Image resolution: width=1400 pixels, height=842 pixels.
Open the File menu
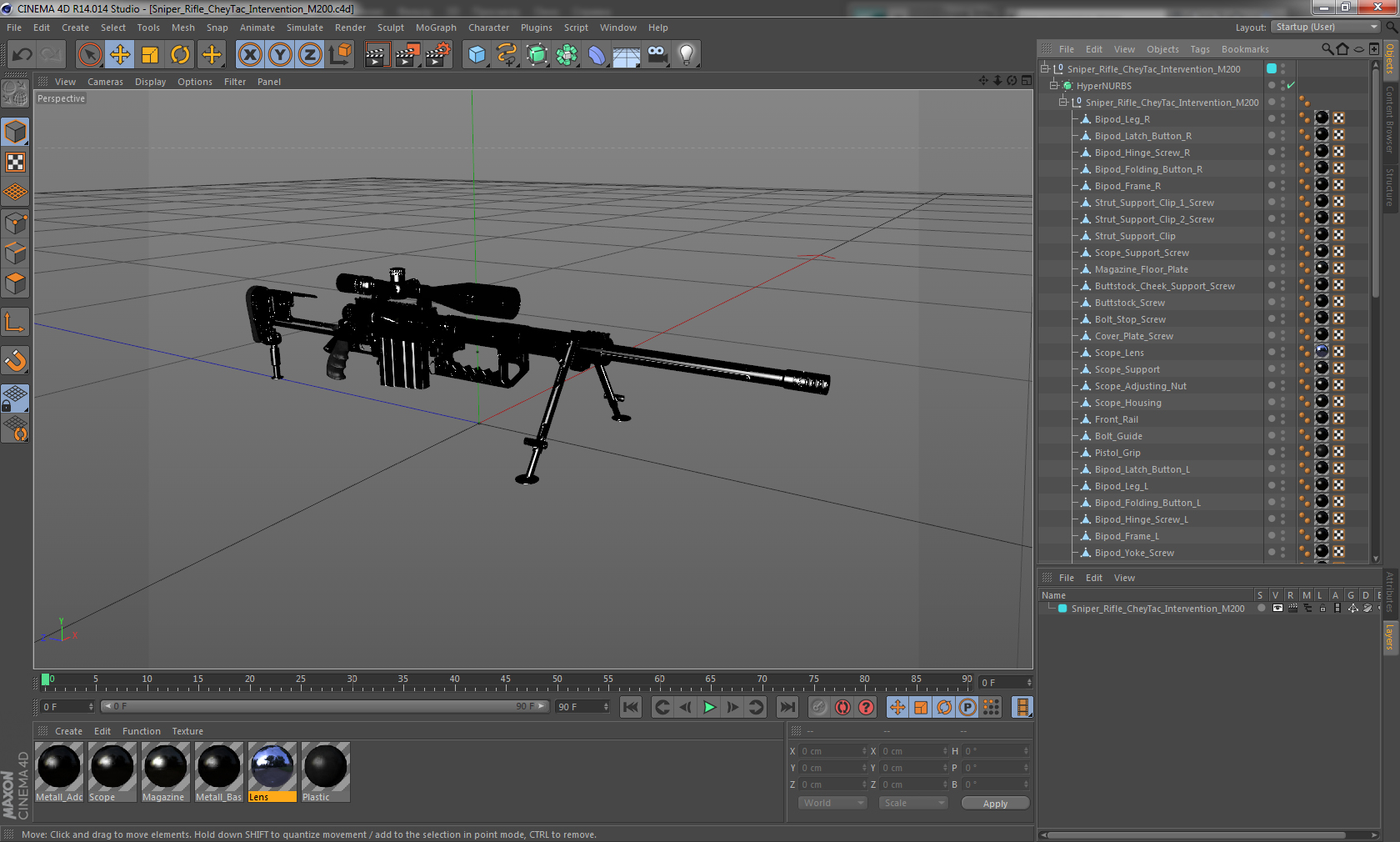tap(14, 28)
